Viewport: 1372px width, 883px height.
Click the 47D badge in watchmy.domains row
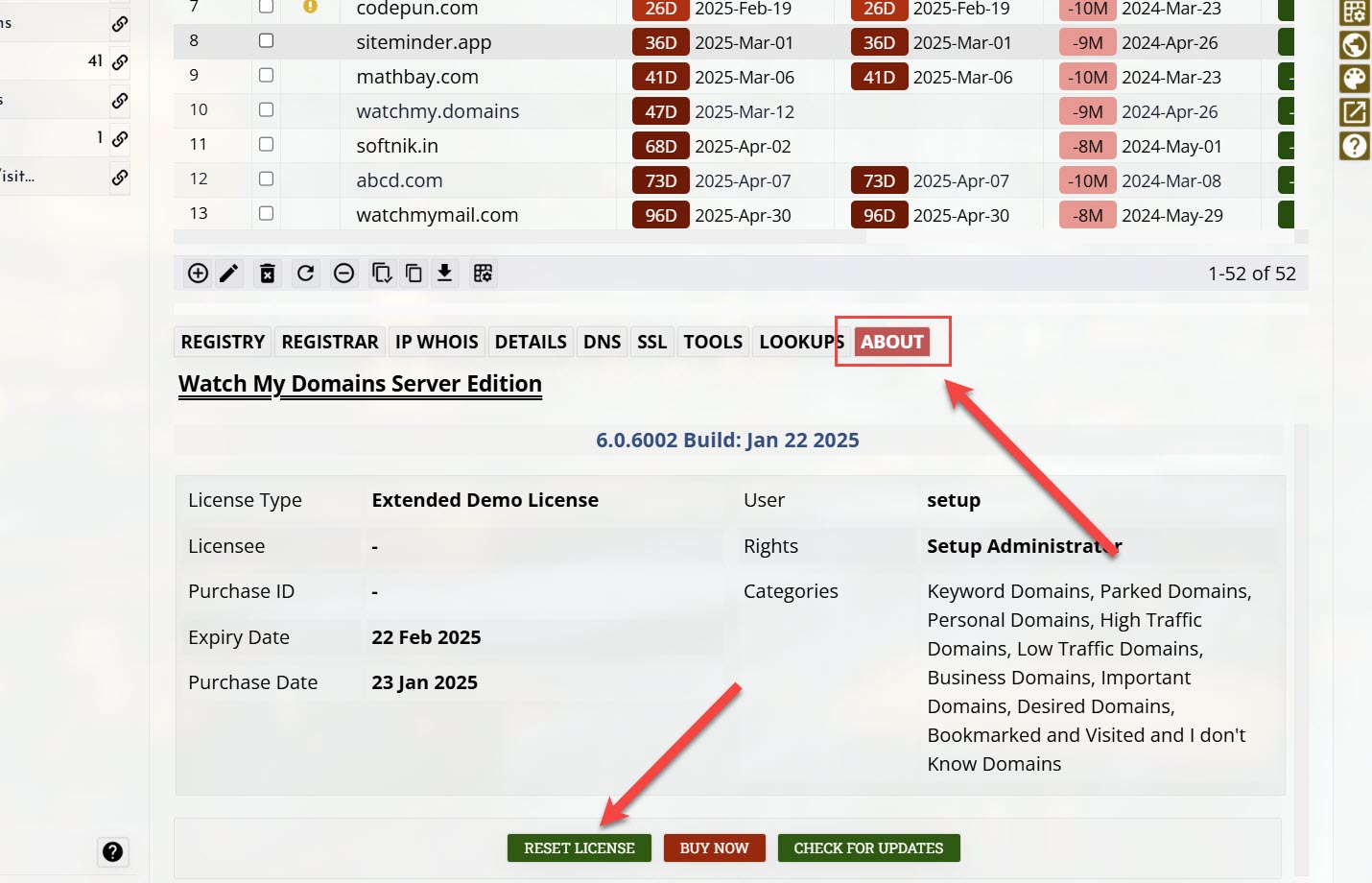click(x=660, y=111)
